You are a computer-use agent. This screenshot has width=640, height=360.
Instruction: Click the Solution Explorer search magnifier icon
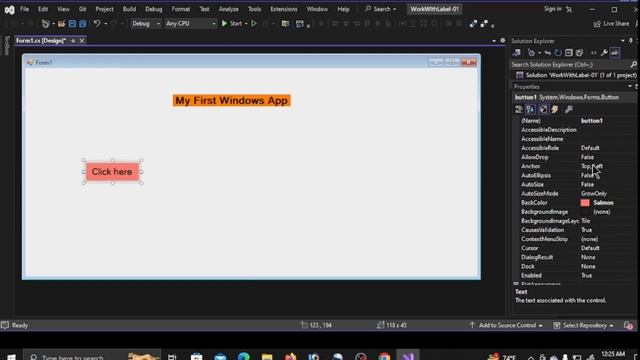point(633,64)
